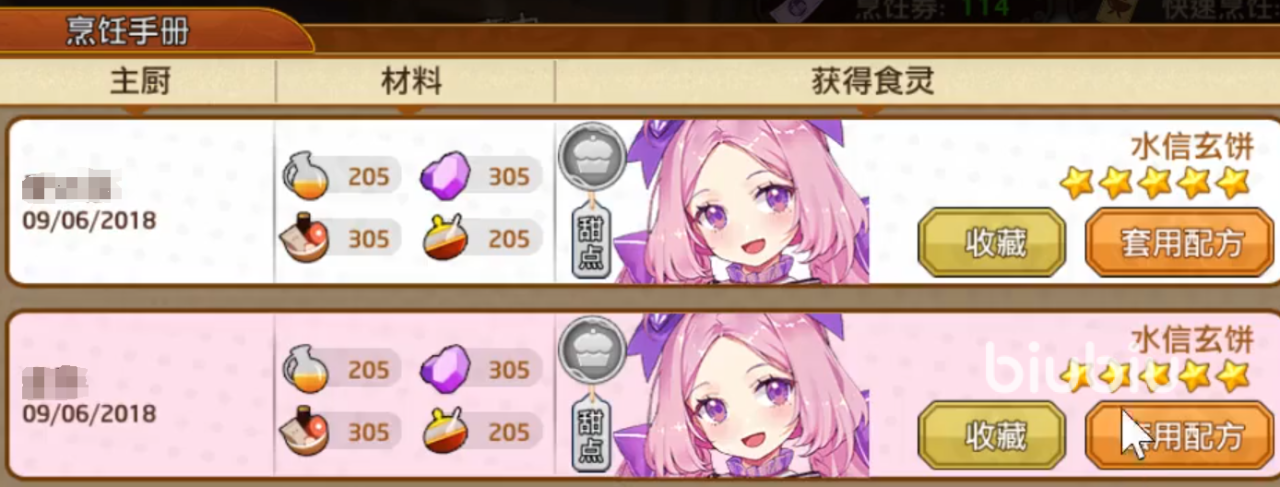Click 收藏 button on second pink recipe
The height and width of the screenshot is (487, 1280).
(x=992, y=435)
